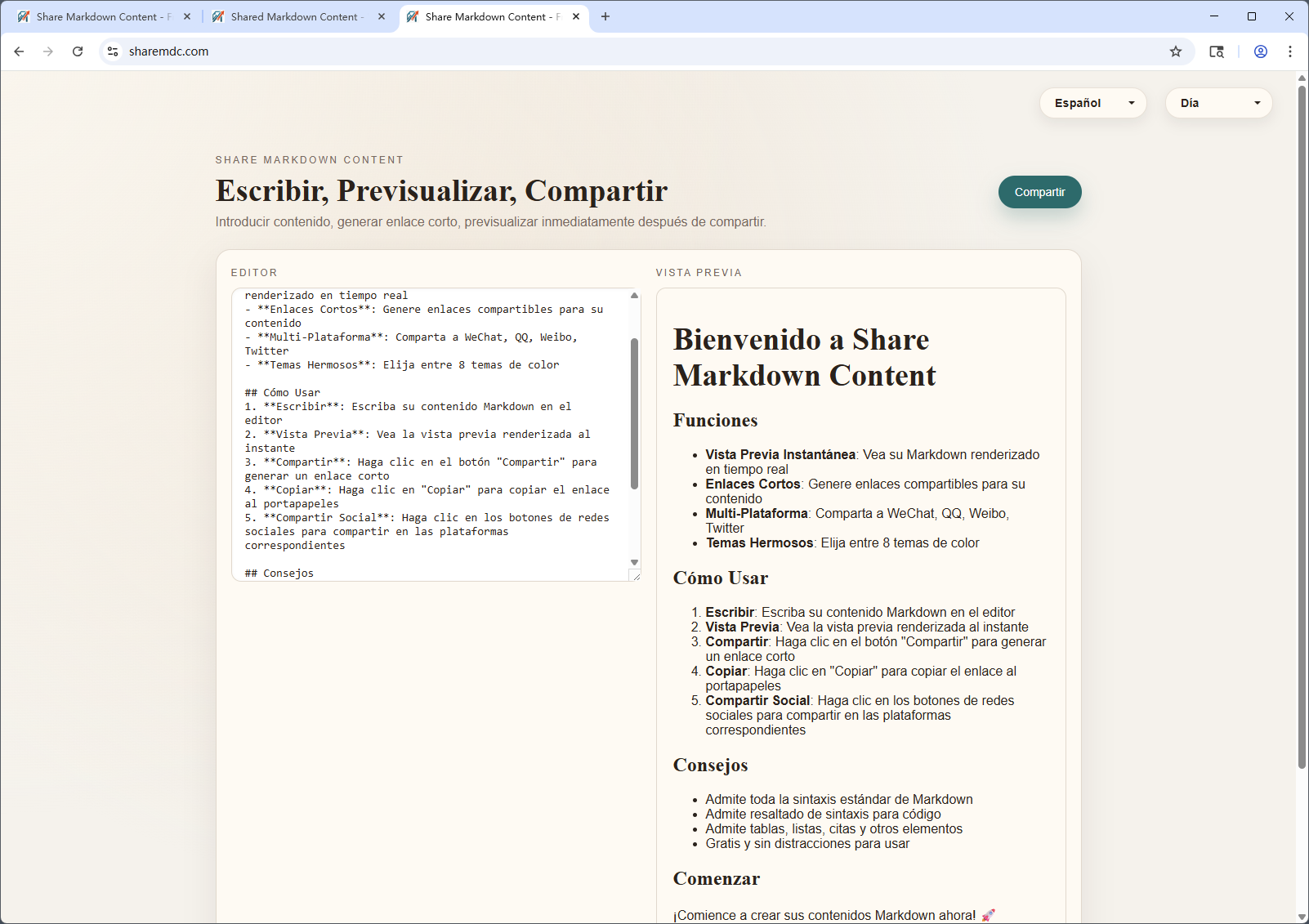
Task: Reload the sharemdc.com page
Action: pos(78,51)
